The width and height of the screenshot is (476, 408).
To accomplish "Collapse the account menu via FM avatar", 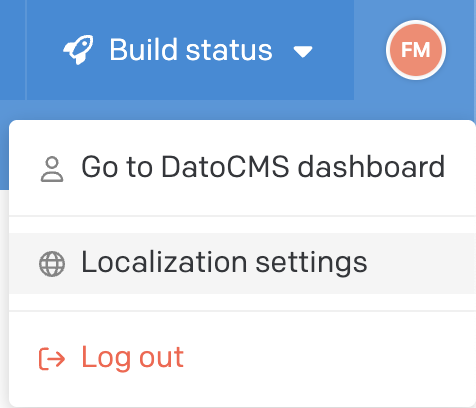I will coord(416,50).
